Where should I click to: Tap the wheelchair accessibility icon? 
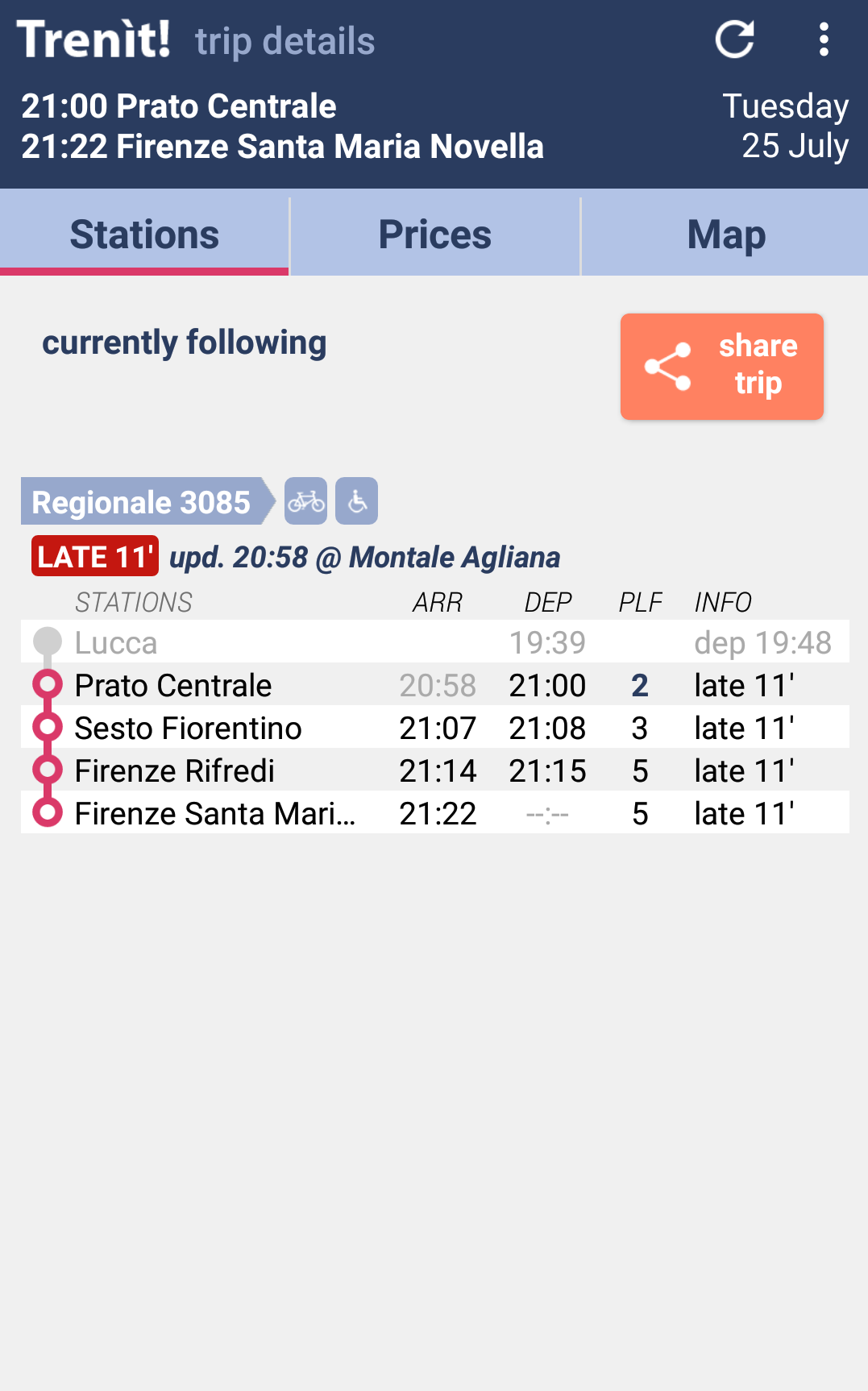[357, 501]
